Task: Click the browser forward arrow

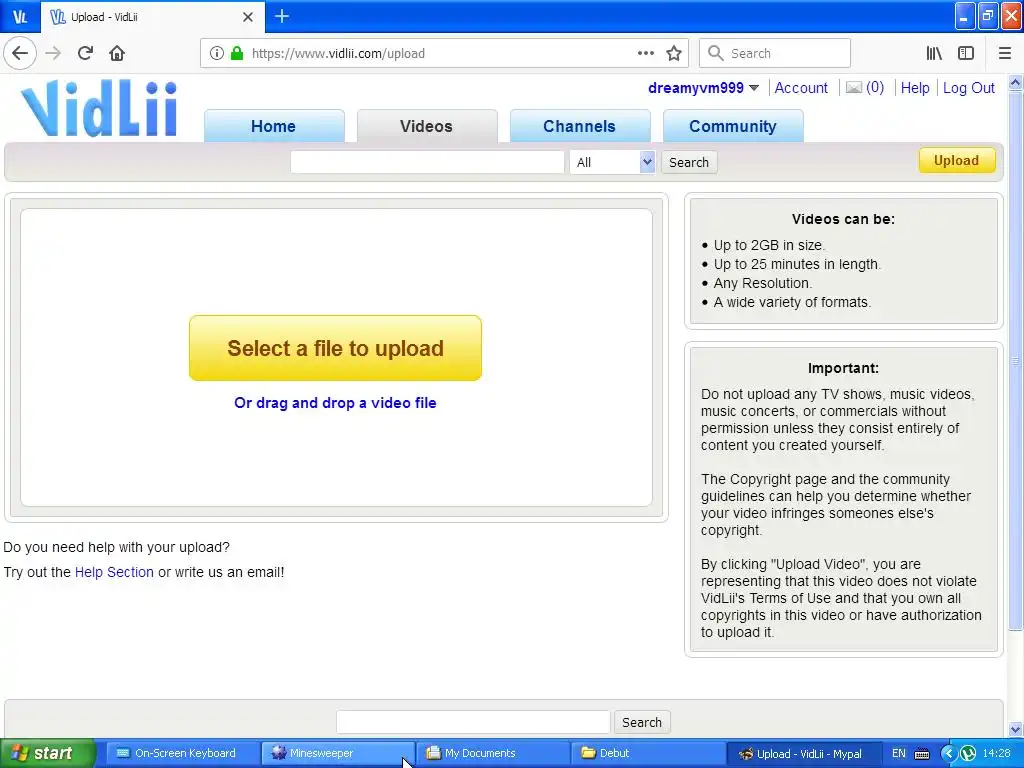Action: (53, 53)
